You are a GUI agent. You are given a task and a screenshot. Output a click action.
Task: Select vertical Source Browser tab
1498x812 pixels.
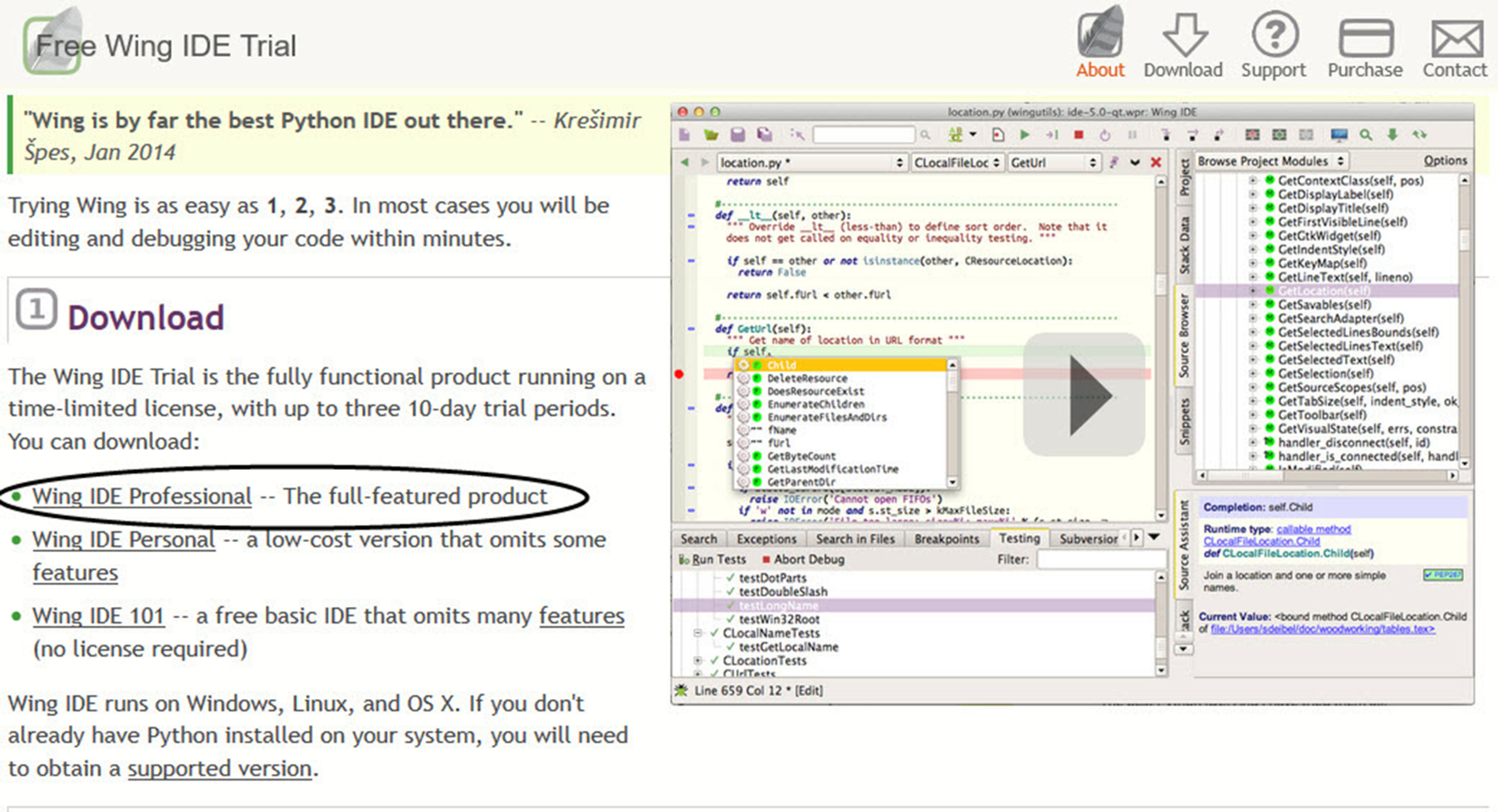[x=1184, y=336]
